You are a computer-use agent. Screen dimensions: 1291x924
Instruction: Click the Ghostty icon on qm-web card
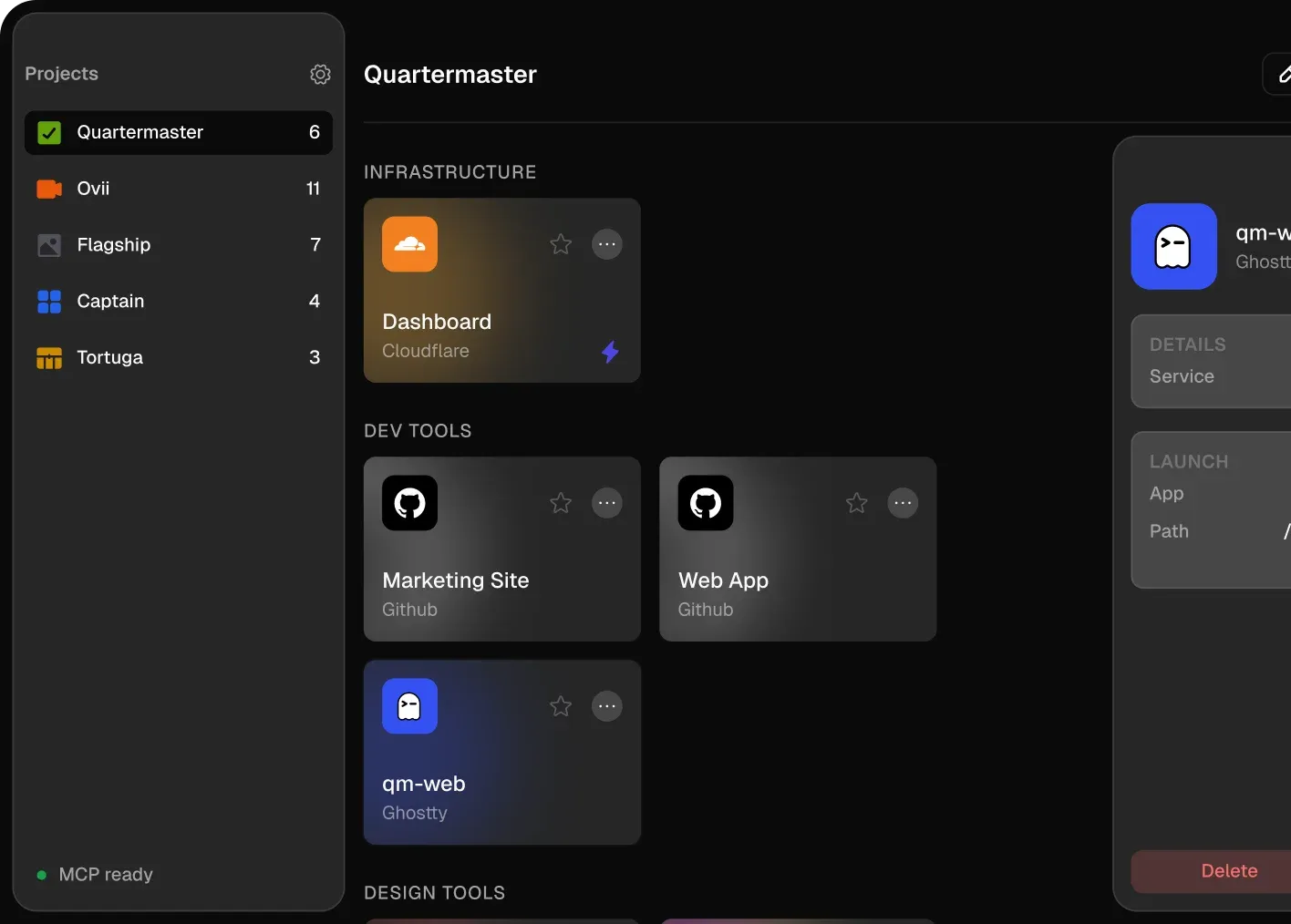[409, 706]
